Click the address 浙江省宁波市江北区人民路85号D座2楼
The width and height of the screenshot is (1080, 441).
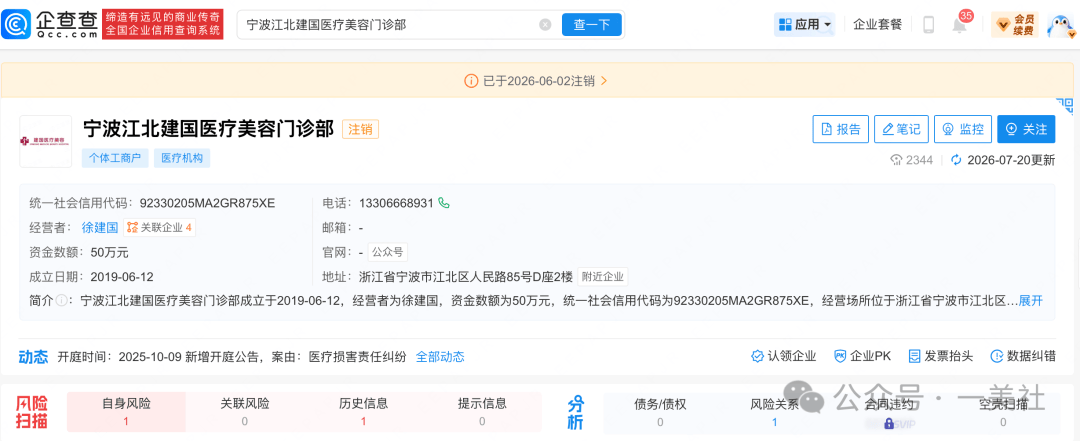point(466,277)
